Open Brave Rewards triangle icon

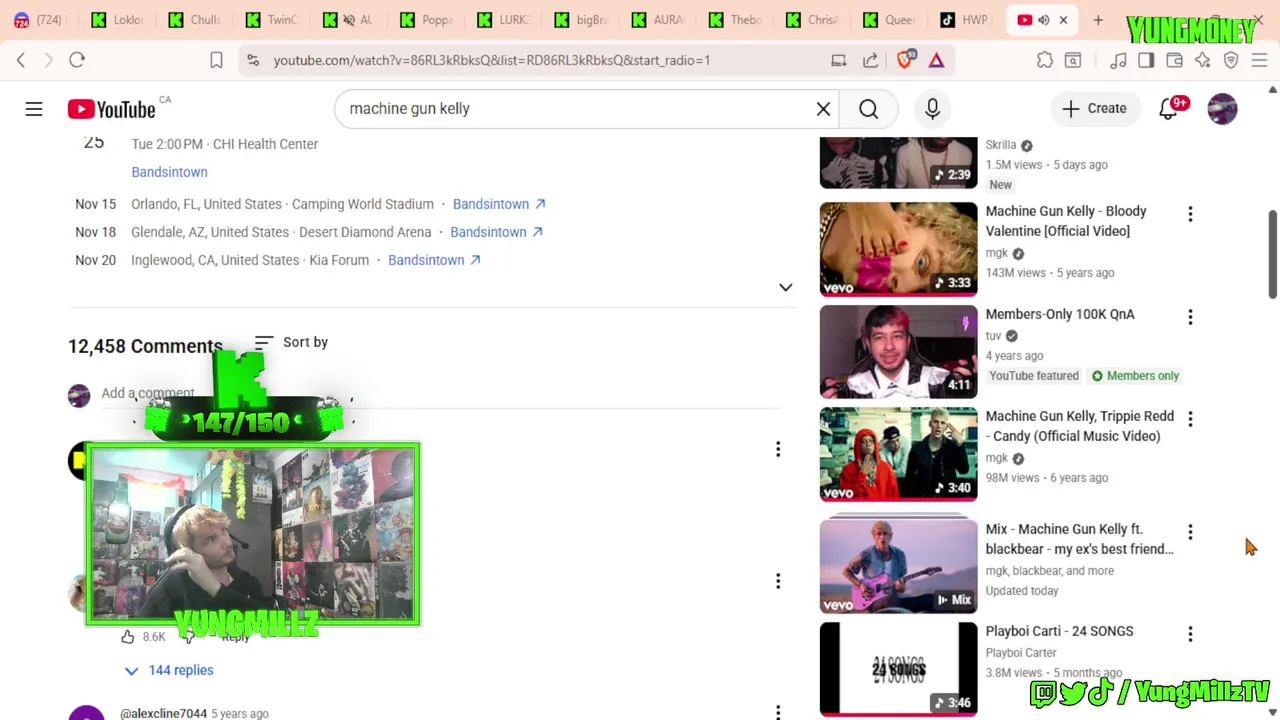coord(936,60)
